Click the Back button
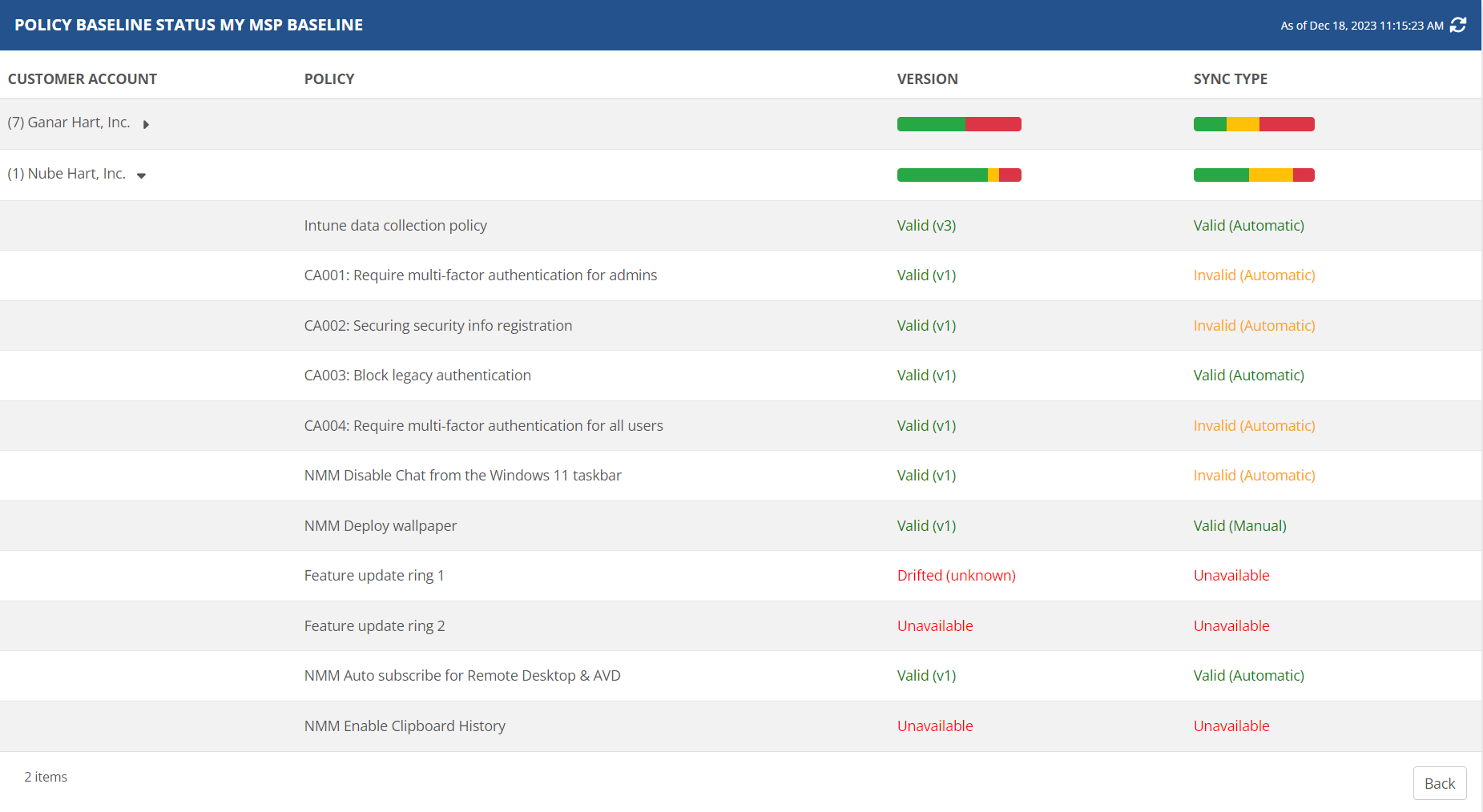Viewport: 1483px width, 812px height. 1439,783
